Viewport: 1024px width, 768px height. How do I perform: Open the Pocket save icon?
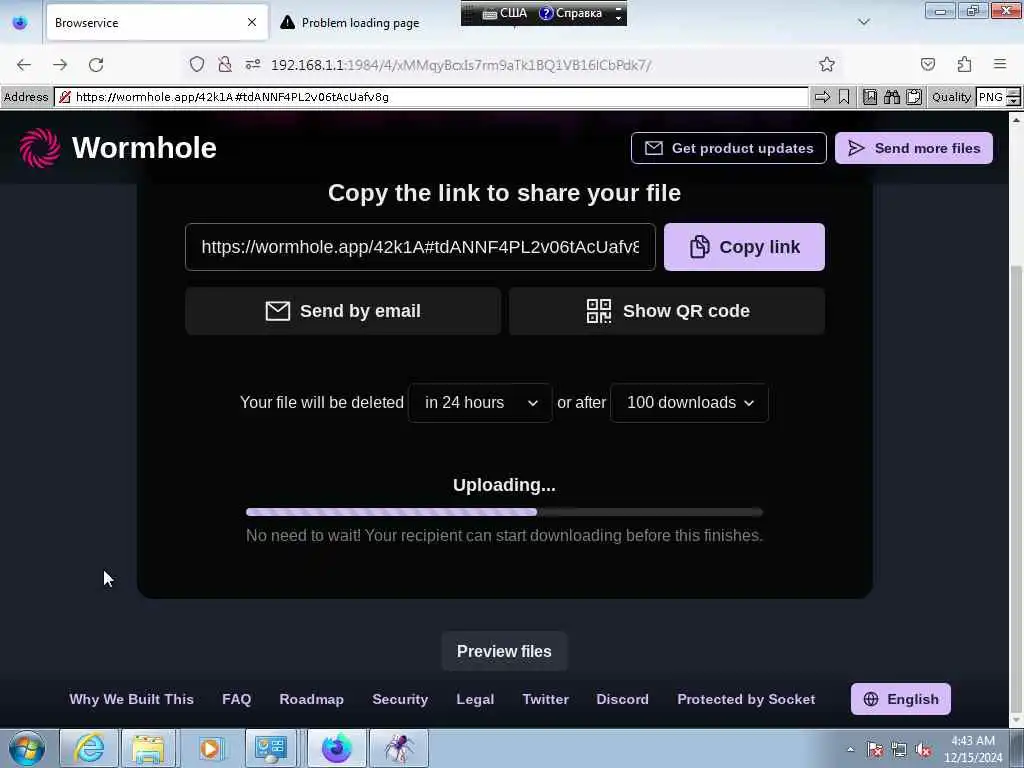(927, 64)
